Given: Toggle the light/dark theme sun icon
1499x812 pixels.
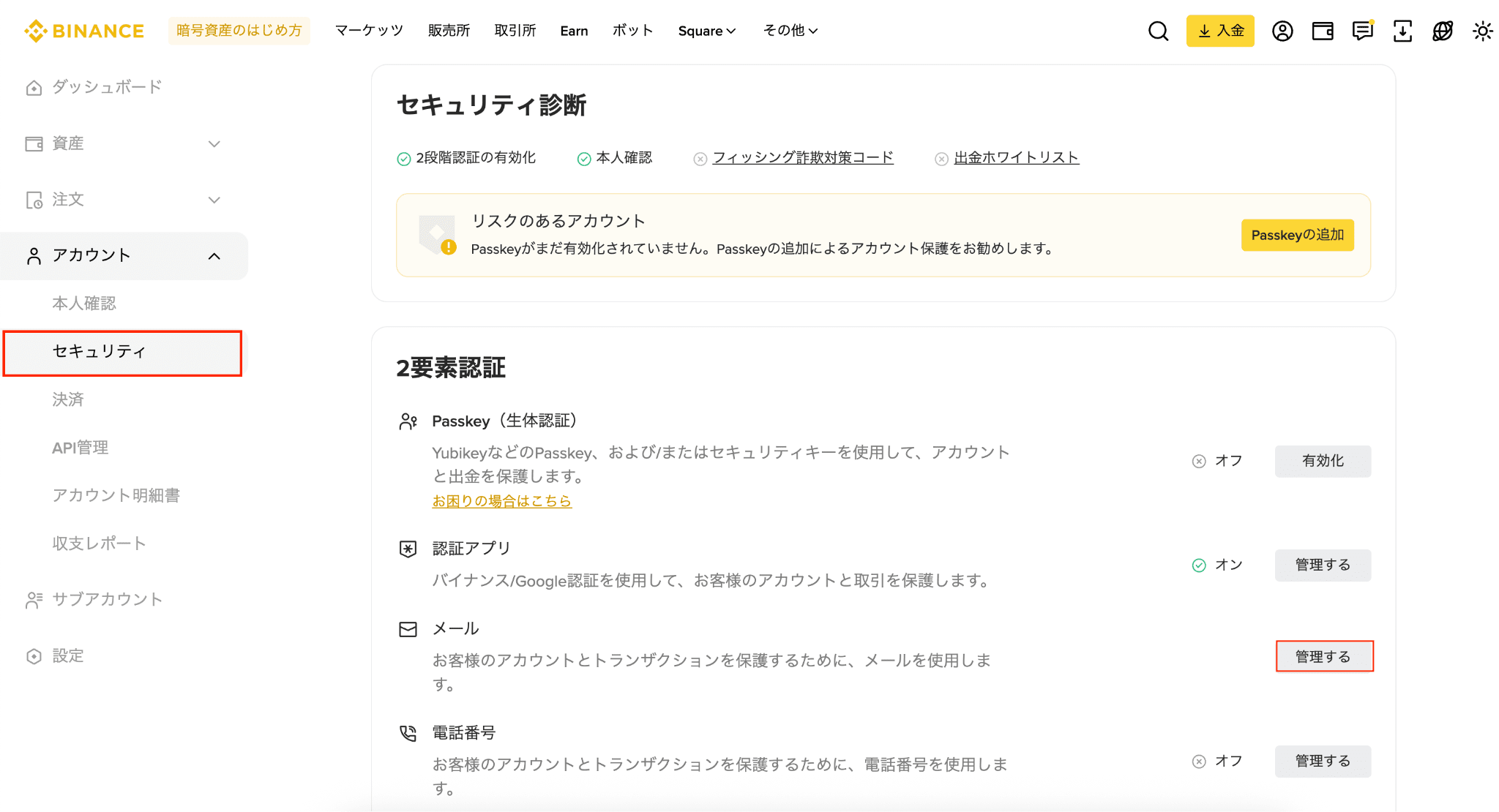Looking at the screenshot, I should 1482,31.
